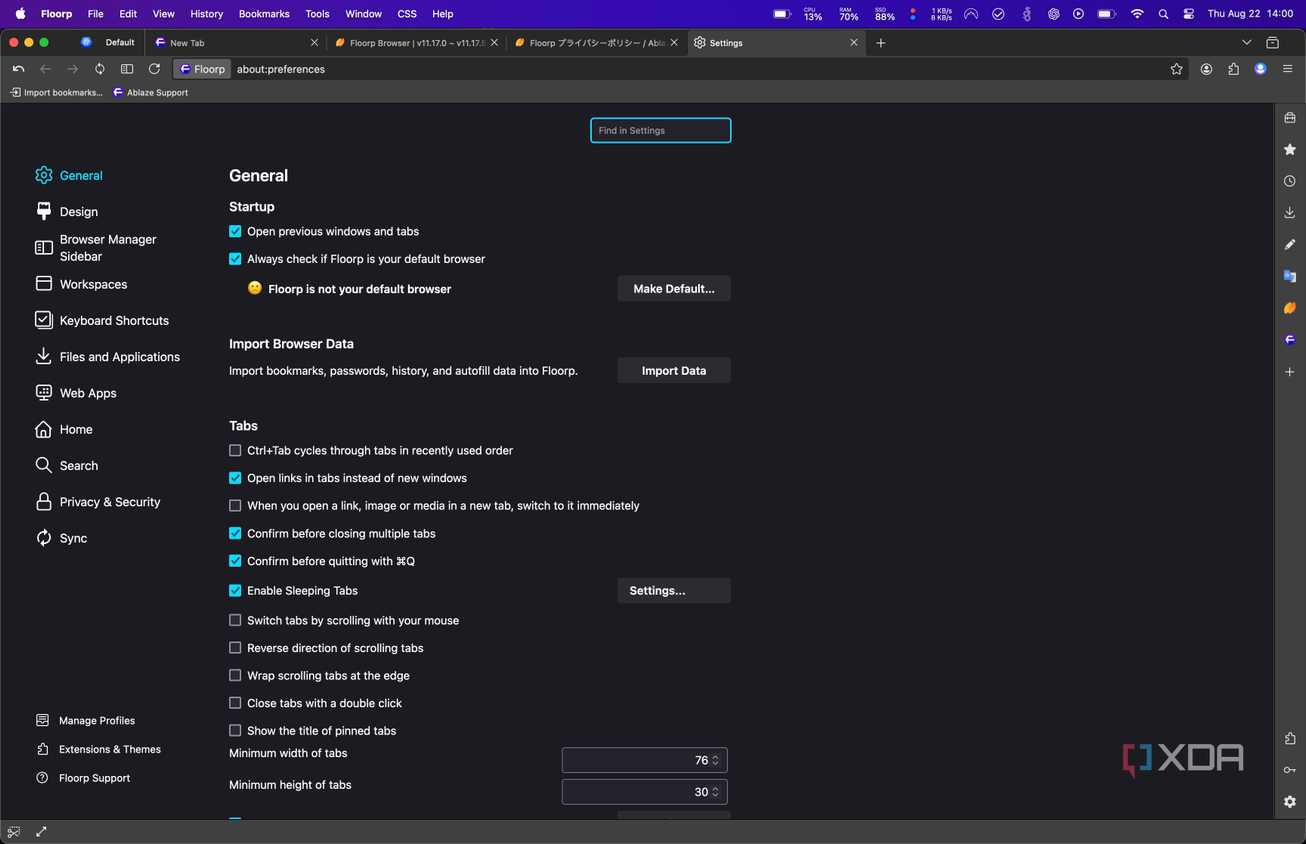Expand the list all tabs chevron
This screenshot has width=1306, height=844.
(x=1246, y=43)
